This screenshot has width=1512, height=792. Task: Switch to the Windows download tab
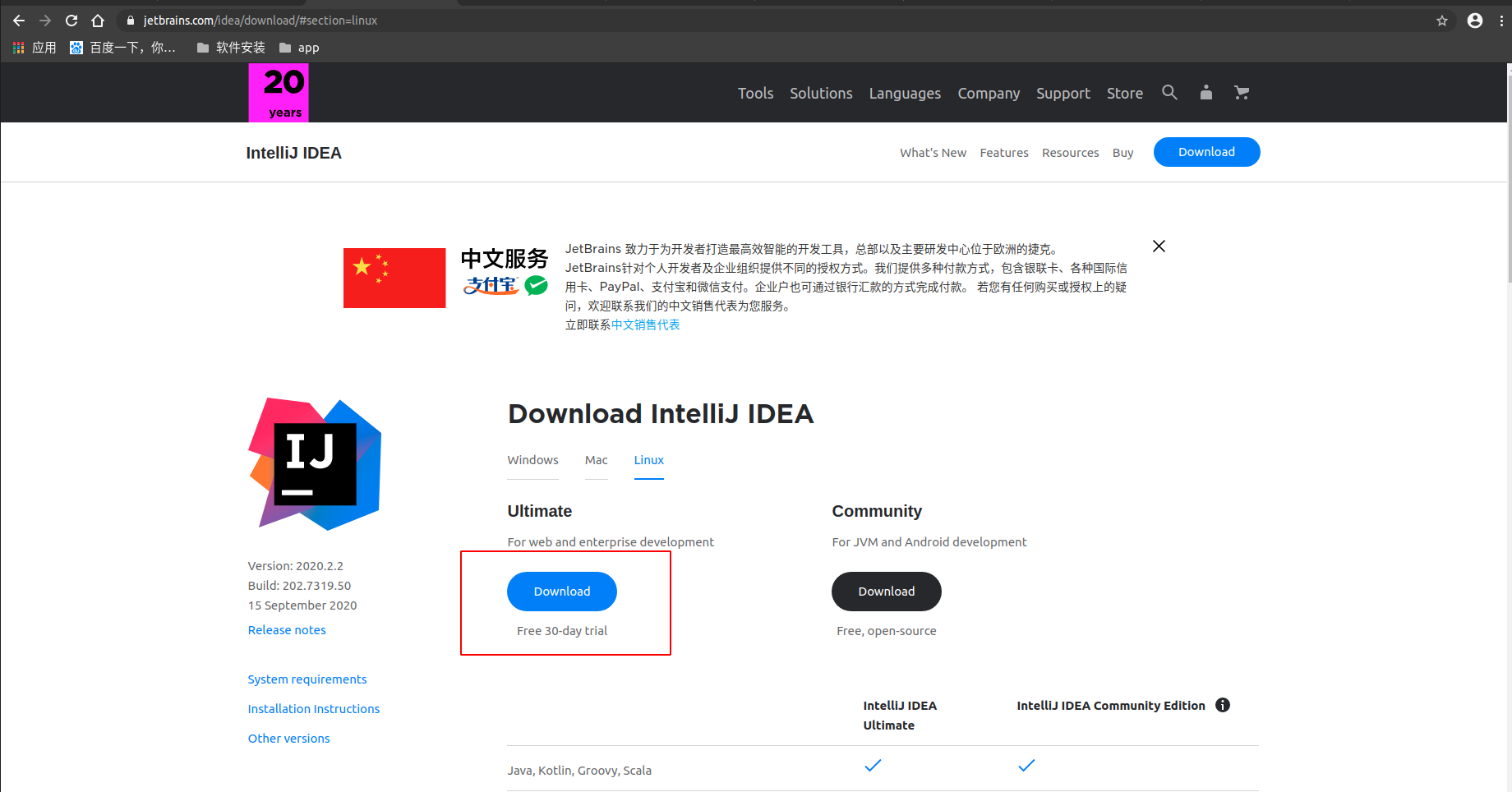click(532, 460)
